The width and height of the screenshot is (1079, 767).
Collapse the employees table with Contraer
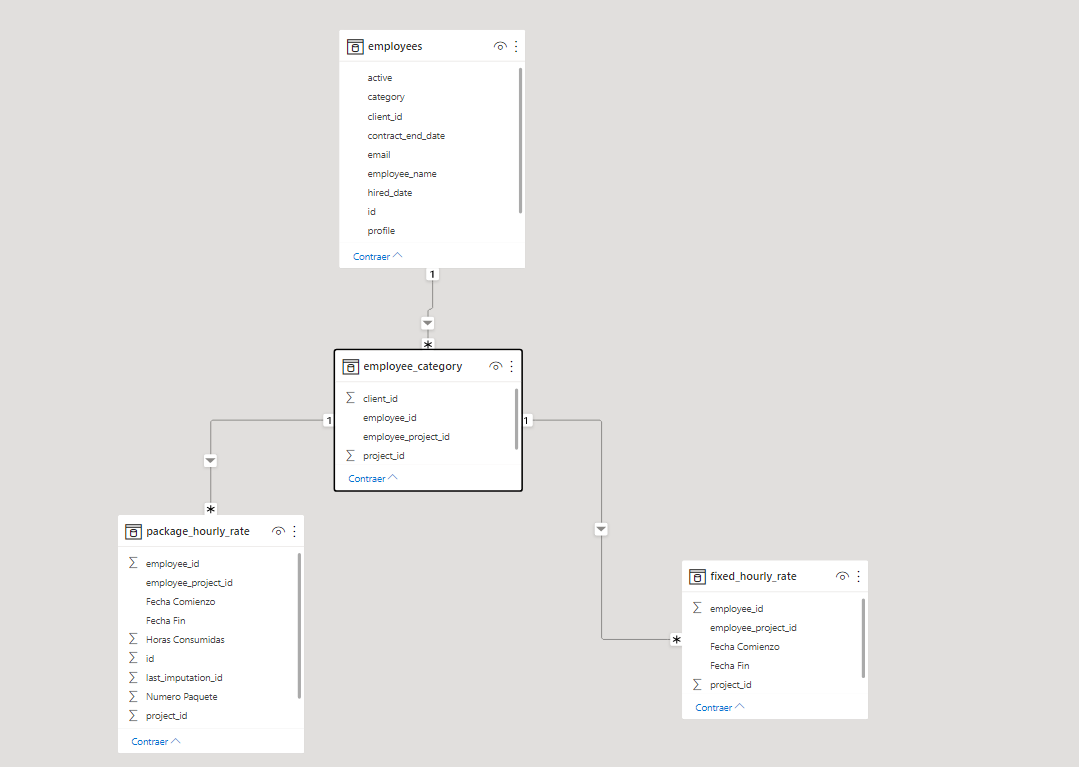tap(377, 257)
